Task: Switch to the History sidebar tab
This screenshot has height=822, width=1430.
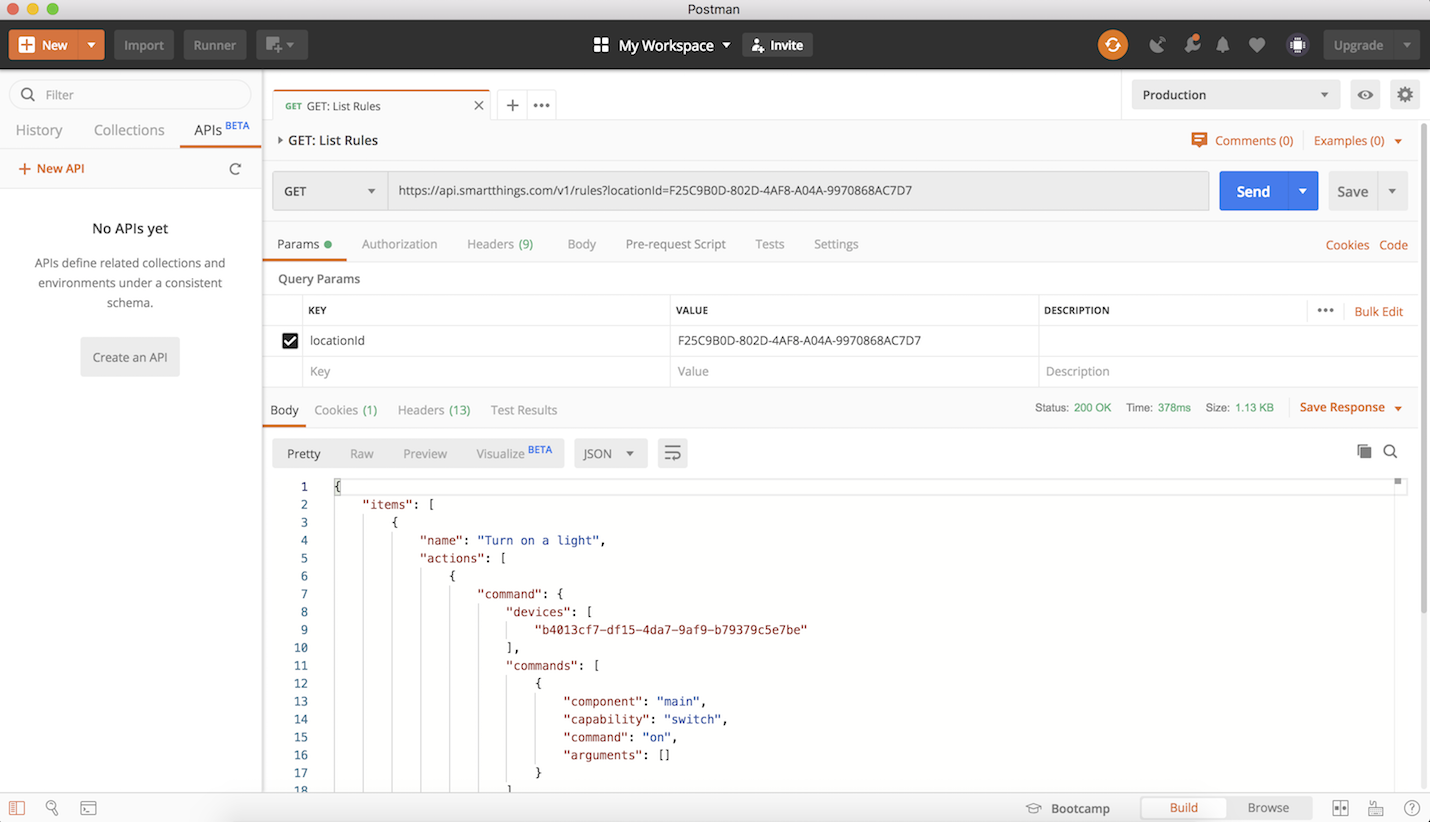Action: click(x=39, y=130)
